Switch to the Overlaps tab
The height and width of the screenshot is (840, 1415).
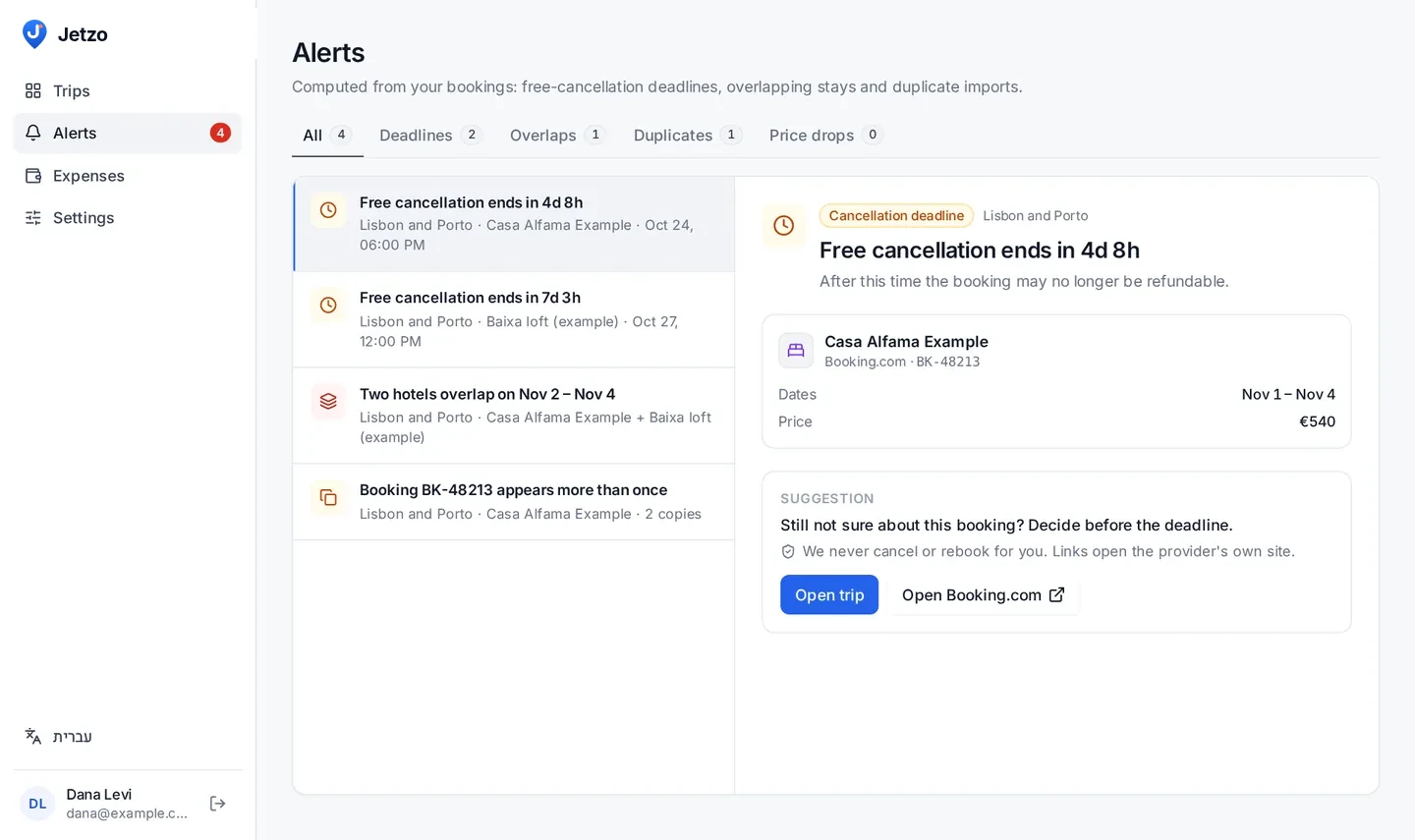click(557, 136)
